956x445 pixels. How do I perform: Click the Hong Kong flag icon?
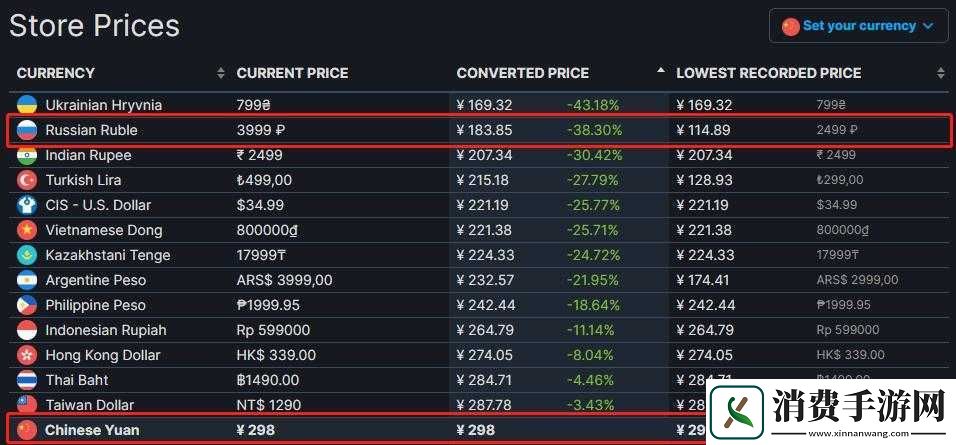tap(27, 355)
